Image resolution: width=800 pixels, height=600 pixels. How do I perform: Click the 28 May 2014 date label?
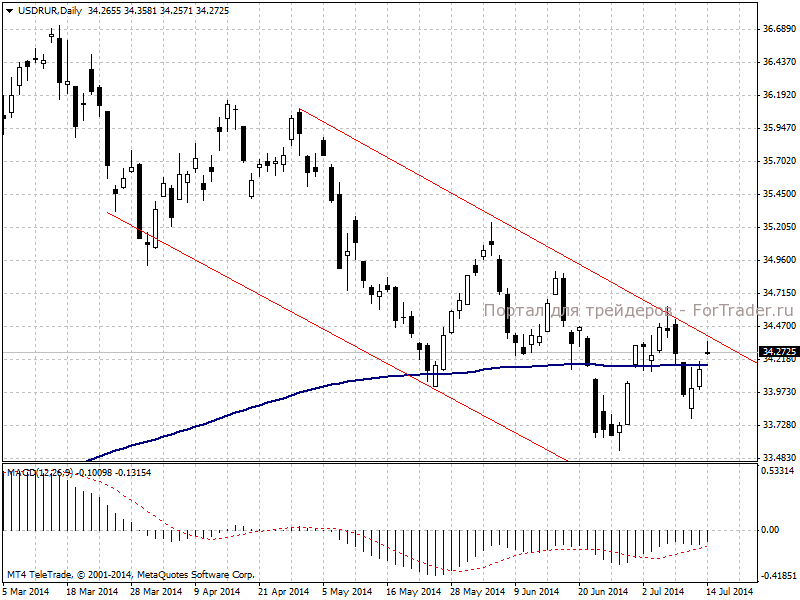pyautogui.click(x=477, y=592)
